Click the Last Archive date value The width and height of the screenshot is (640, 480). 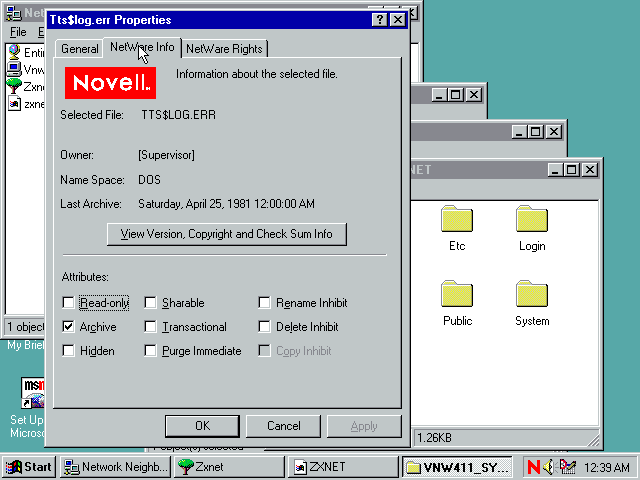click(x=227, y=204)
